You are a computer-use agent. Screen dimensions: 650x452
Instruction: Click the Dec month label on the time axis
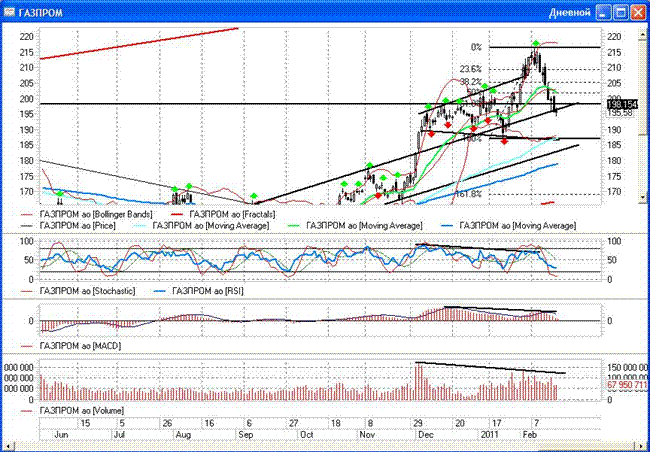coord(427,435)
